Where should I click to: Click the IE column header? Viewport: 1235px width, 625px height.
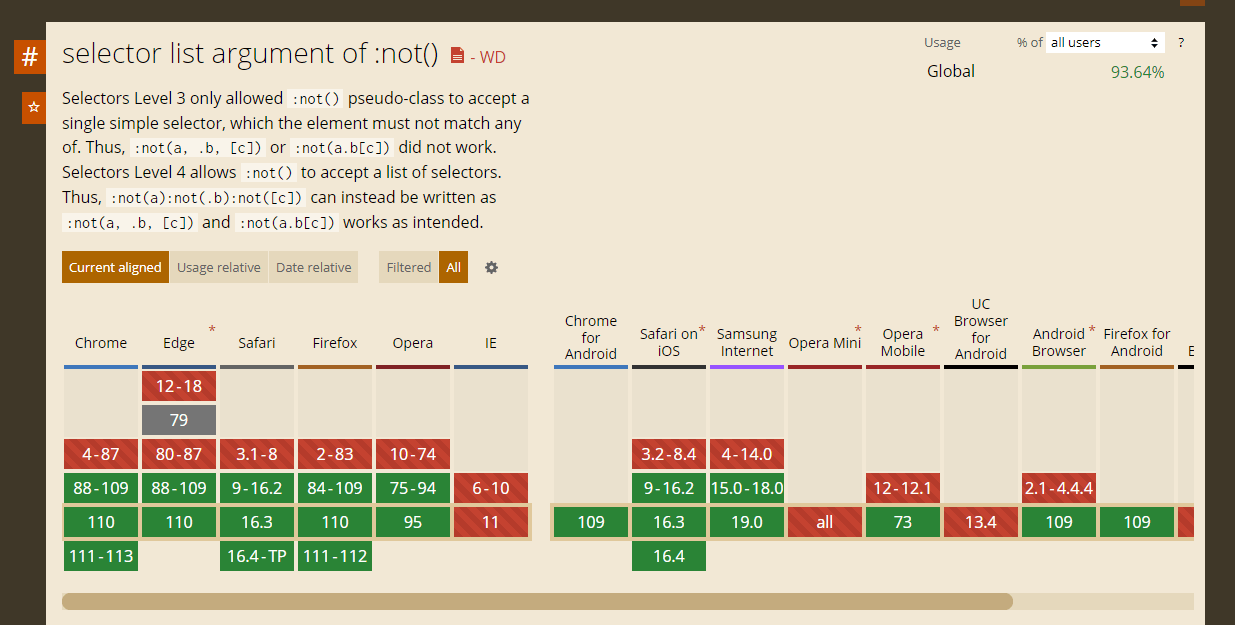[x=491, y=343]
